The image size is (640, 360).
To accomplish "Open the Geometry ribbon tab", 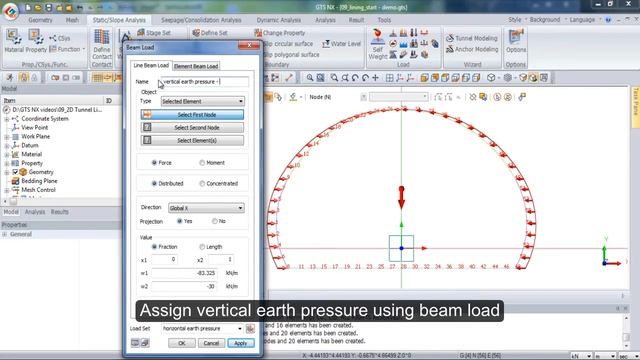I will click(x=40, y=20).
